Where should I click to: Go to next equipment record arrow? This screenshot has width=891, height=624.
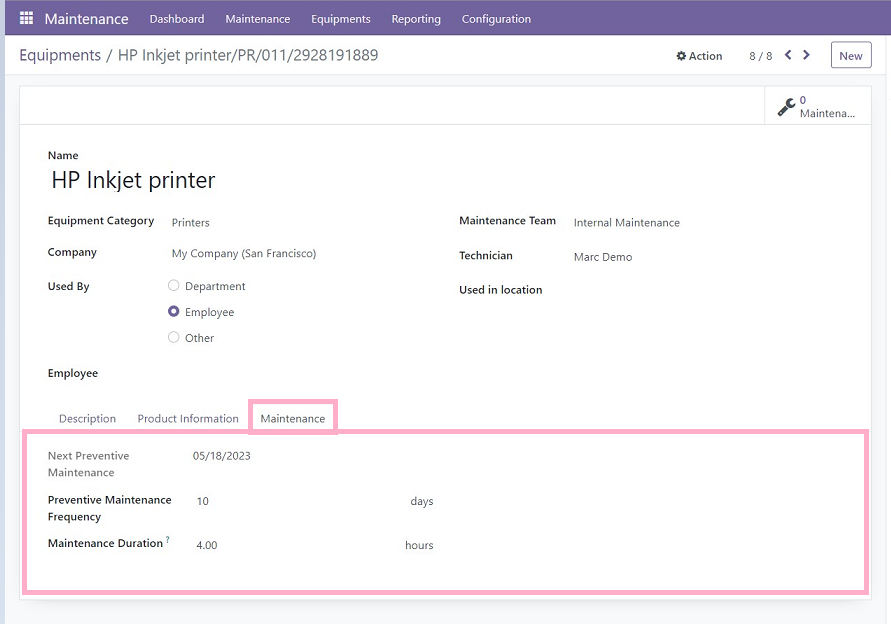(806, 55)
